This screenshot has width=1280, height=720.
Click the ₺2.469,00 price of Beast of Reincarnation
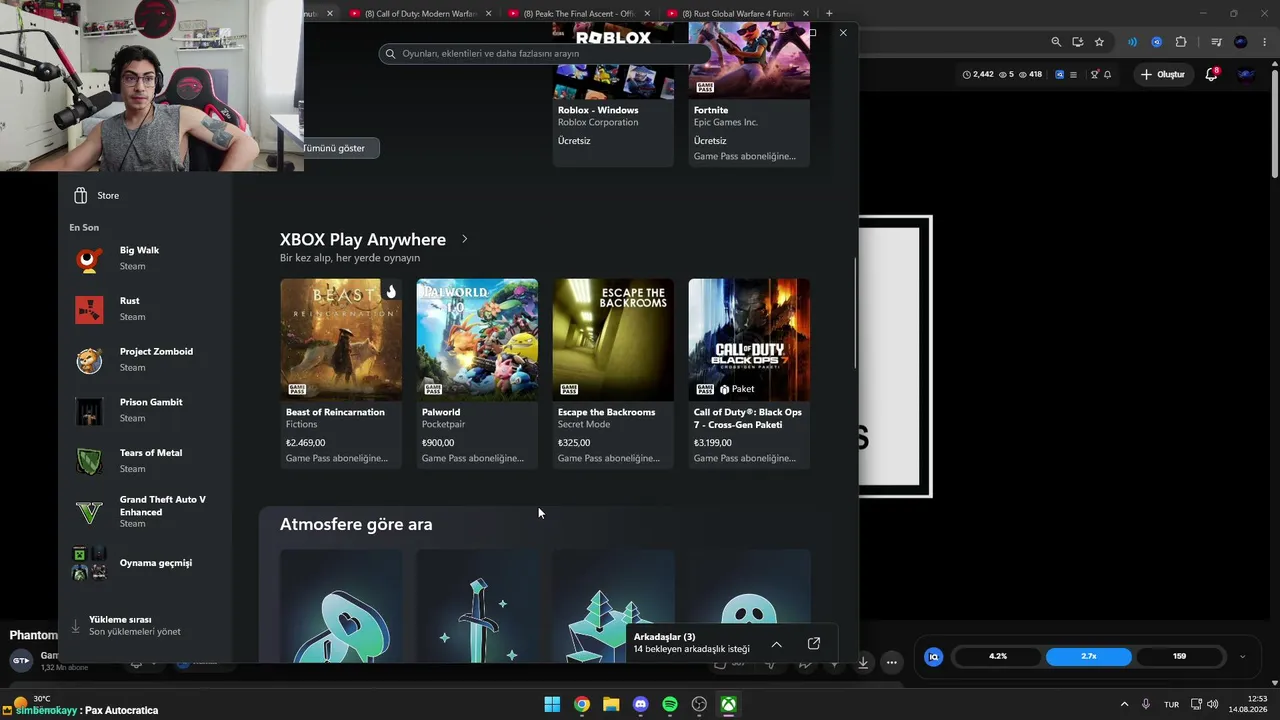tap(305, 443)
